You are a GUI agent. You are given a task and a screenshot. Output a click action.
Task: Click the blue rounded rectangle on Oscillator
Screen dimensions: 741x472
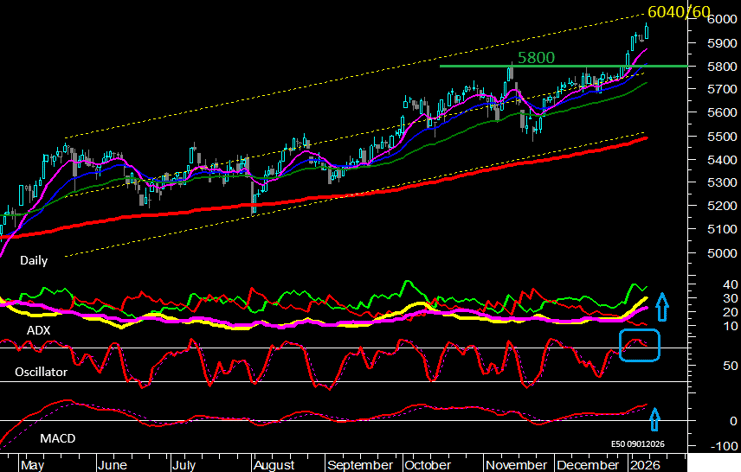tap(640, 344)
